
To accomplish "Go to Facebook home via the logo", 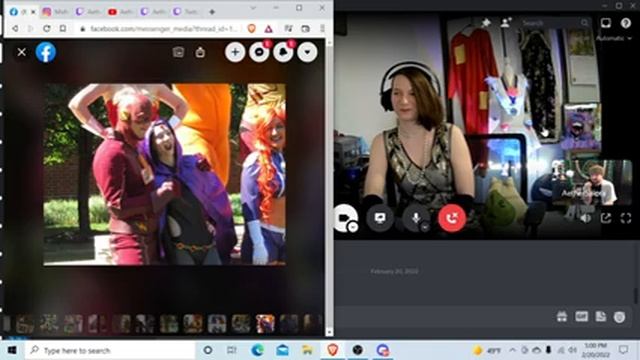I will 46,52.
